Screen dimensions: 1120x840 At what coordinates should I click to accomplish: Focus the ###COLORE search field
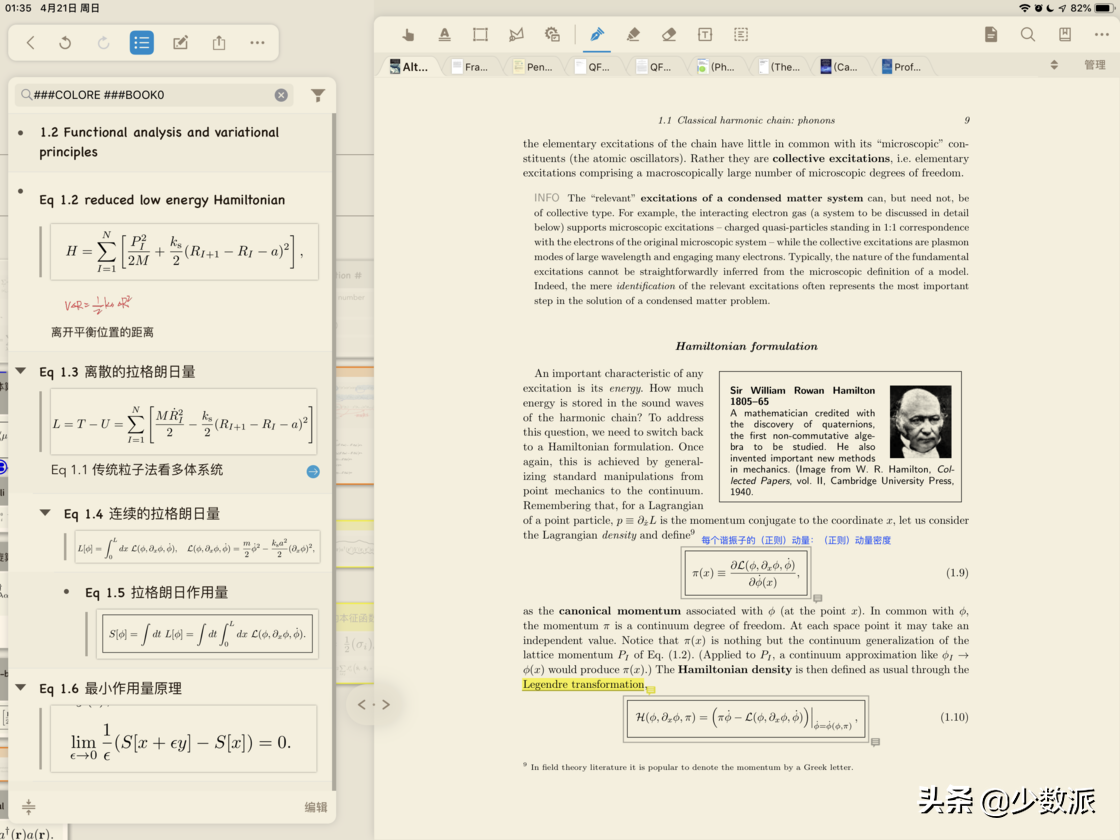154,95
